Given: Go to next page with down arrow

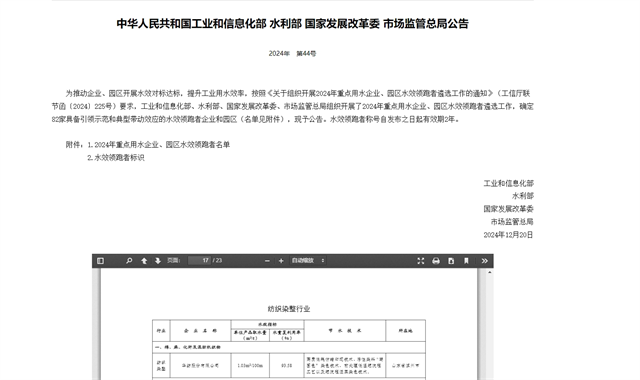Looking at the screenshot, I should click(x=158, y=261).
